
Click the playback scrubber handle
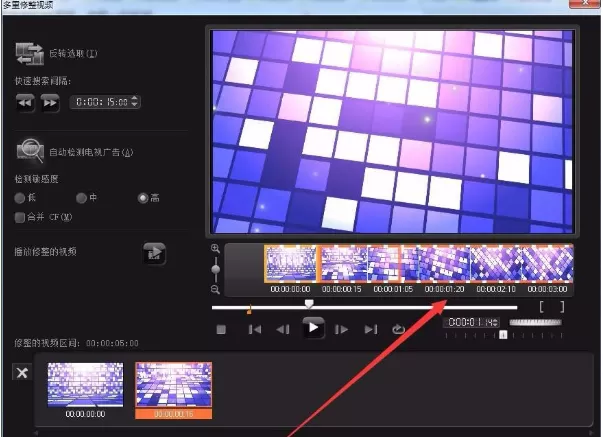(309, 304)
